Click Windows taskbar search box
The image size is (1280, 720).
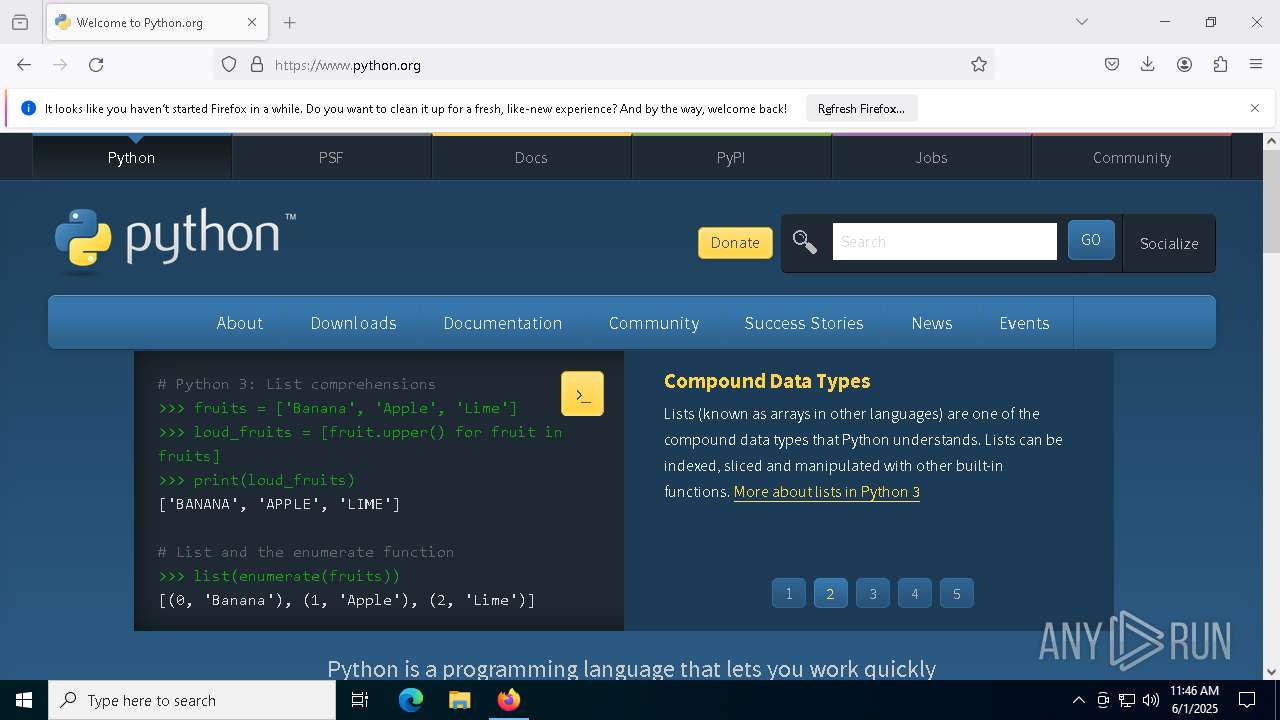(x=192, y=700)
